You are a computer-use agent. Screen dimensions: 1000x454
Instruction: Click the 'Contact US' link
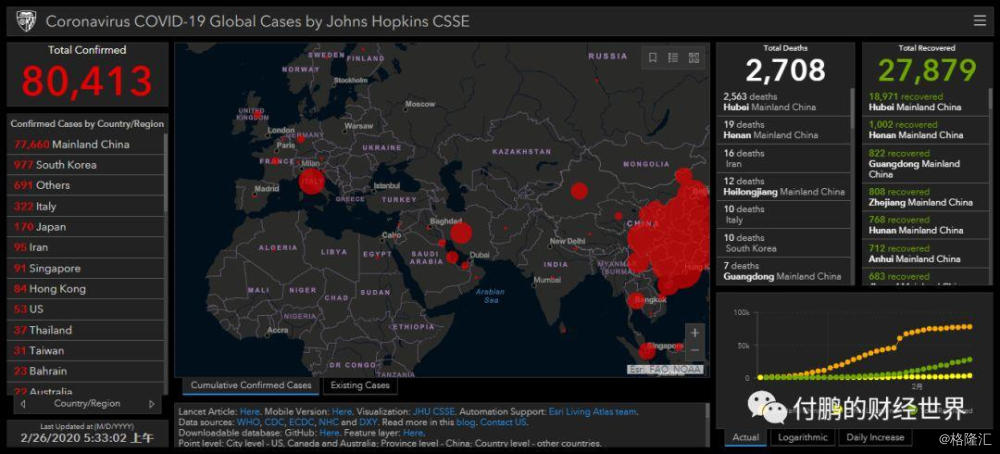503,422
